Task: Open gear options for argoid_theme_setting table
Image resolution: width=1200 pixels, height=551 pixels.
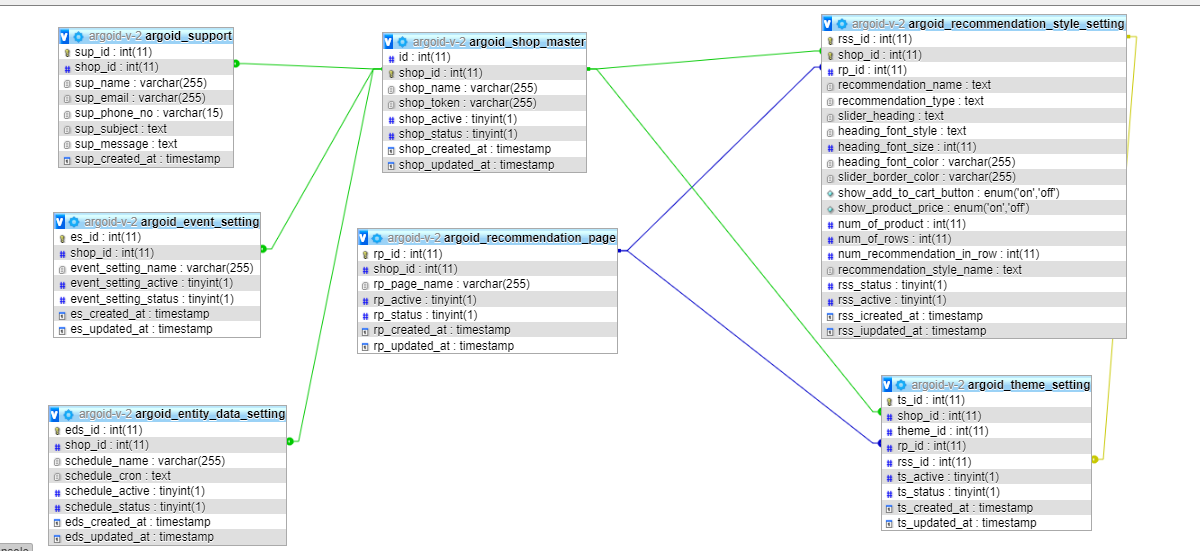Action: (x=901, y=384)
